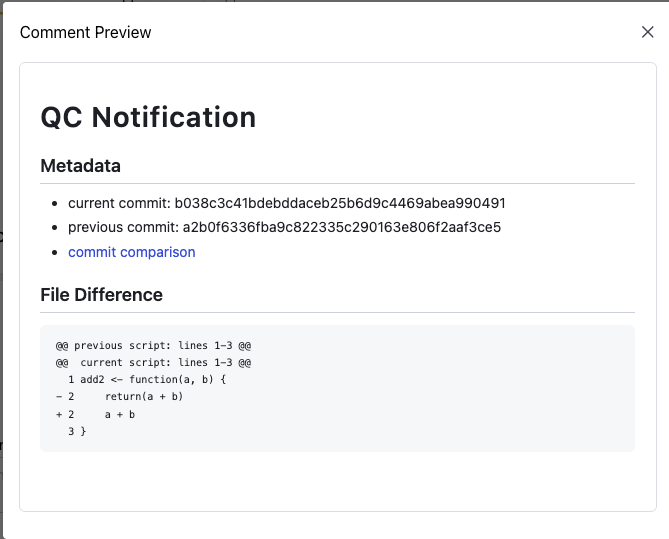
Task: Click the 'current commit:' label text
Action: [x=119, y=203]
